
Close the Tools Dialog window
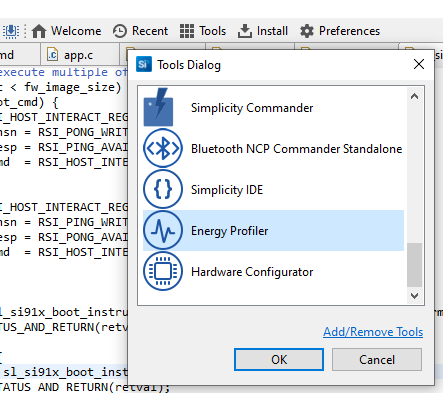[419, 64]
